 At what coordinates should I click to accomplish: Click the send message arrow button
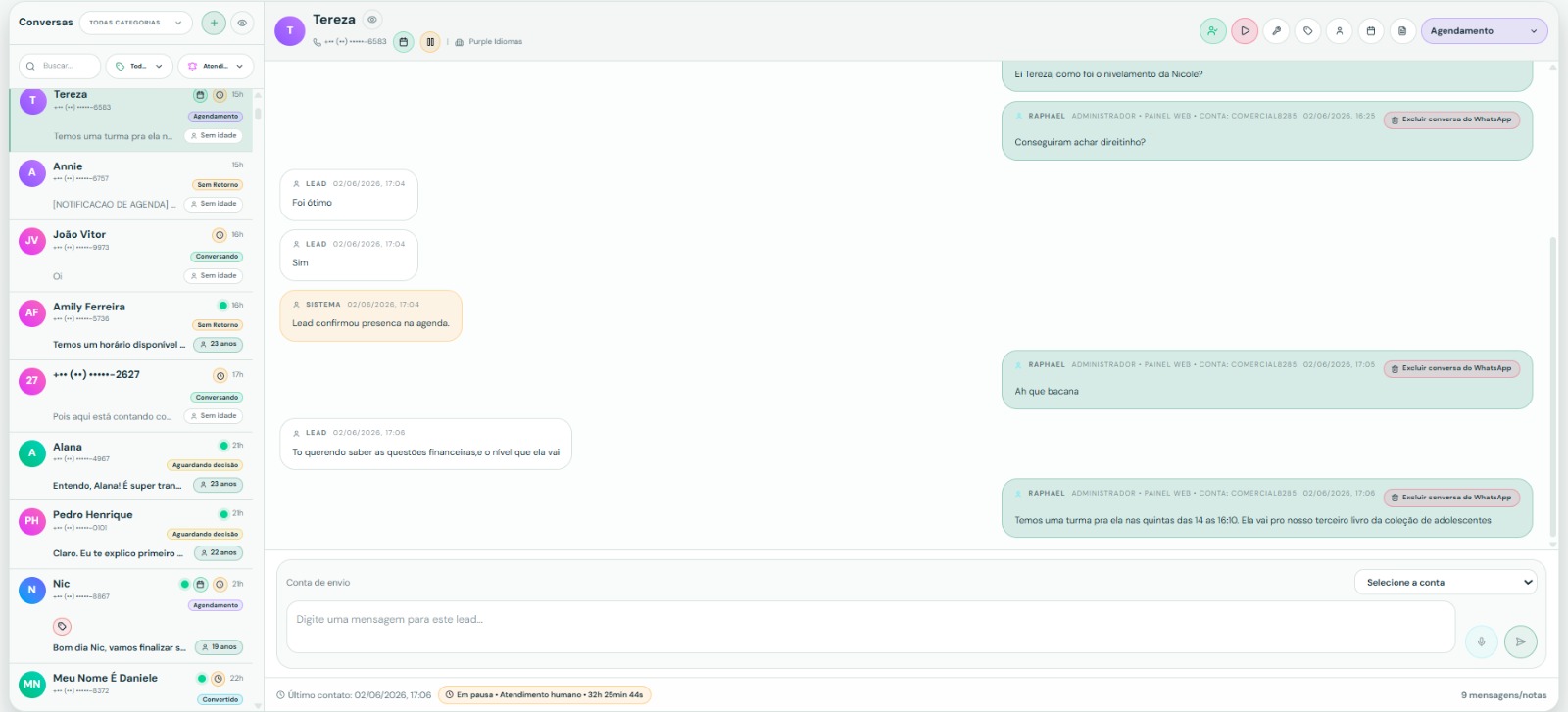tap(1520, 641)
